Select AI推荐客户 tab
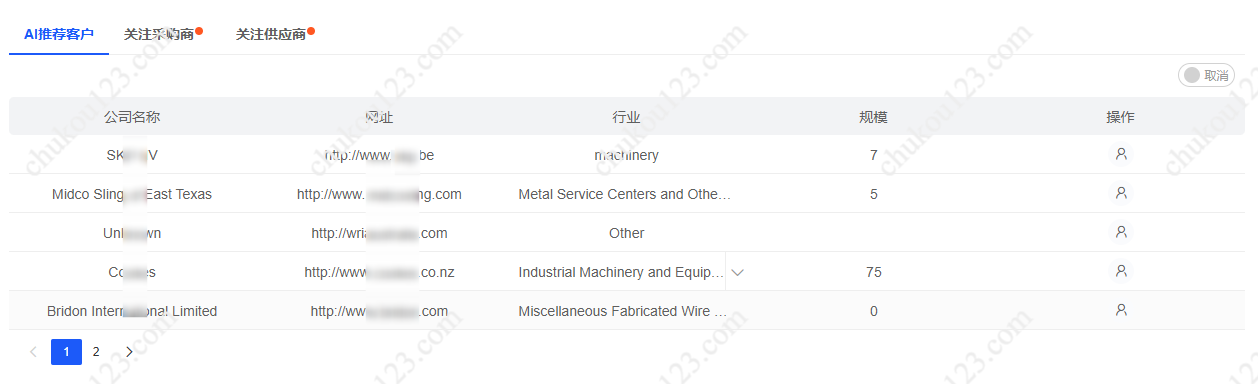1258x384 pixels. pos(59,34)
